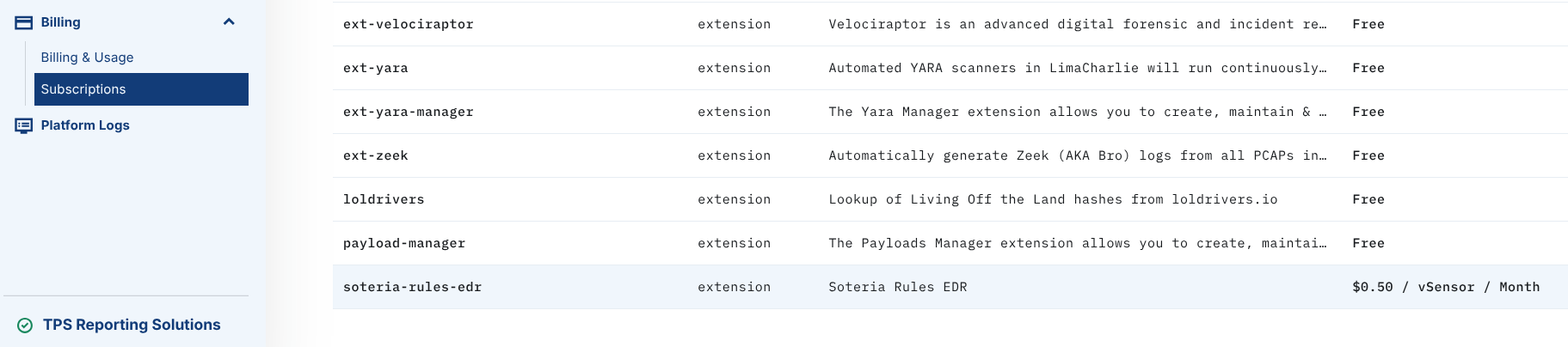Click the Free price for loldrivers
This screenshot has height=347, width=1568.
[1368, 199]
